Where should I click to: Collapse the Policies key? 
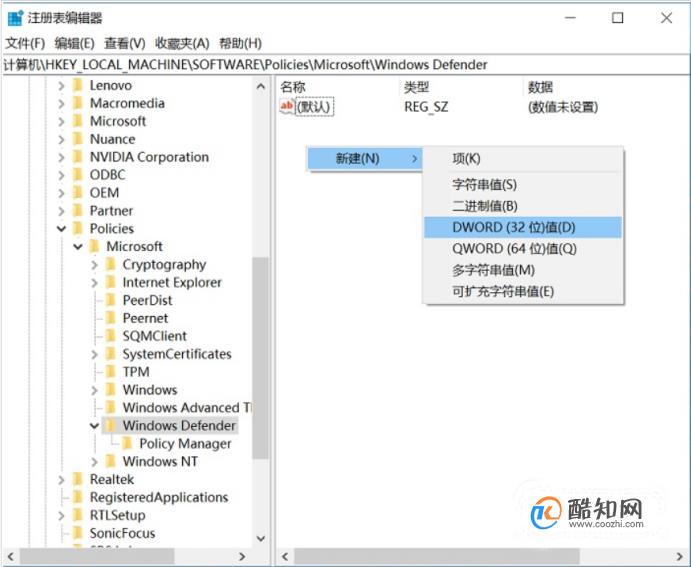(x=61, y=229)
